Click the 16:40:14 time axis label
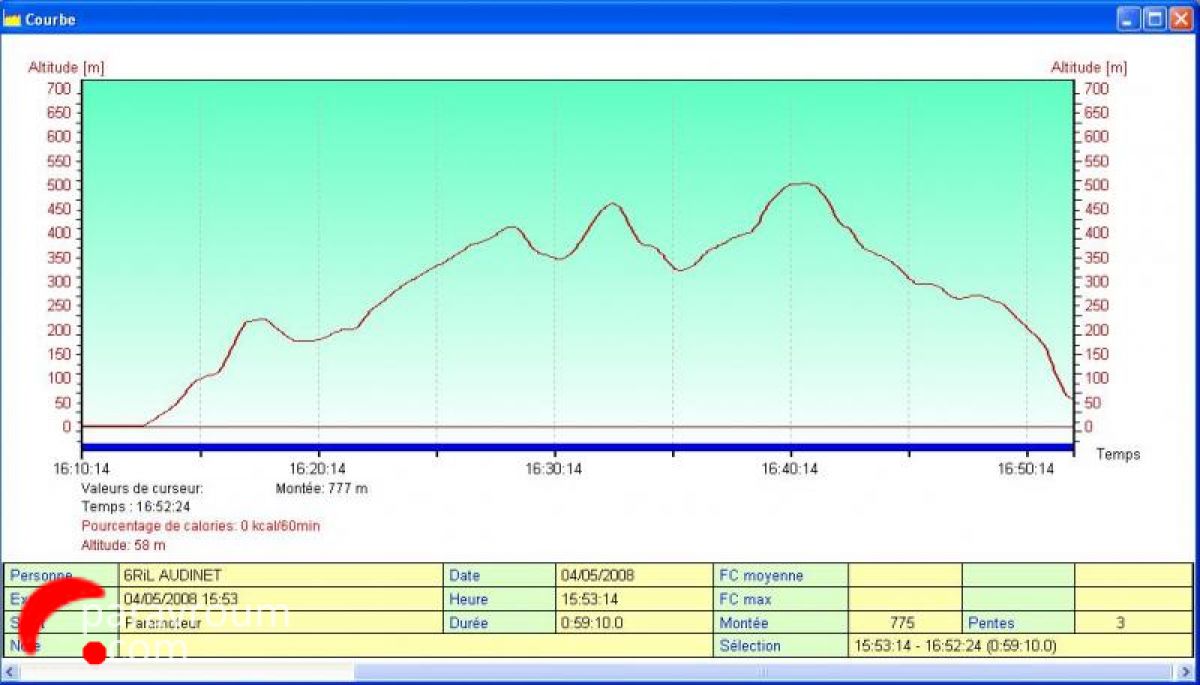The width and height of the screenshot is (1200, 685). pos(790,469)
